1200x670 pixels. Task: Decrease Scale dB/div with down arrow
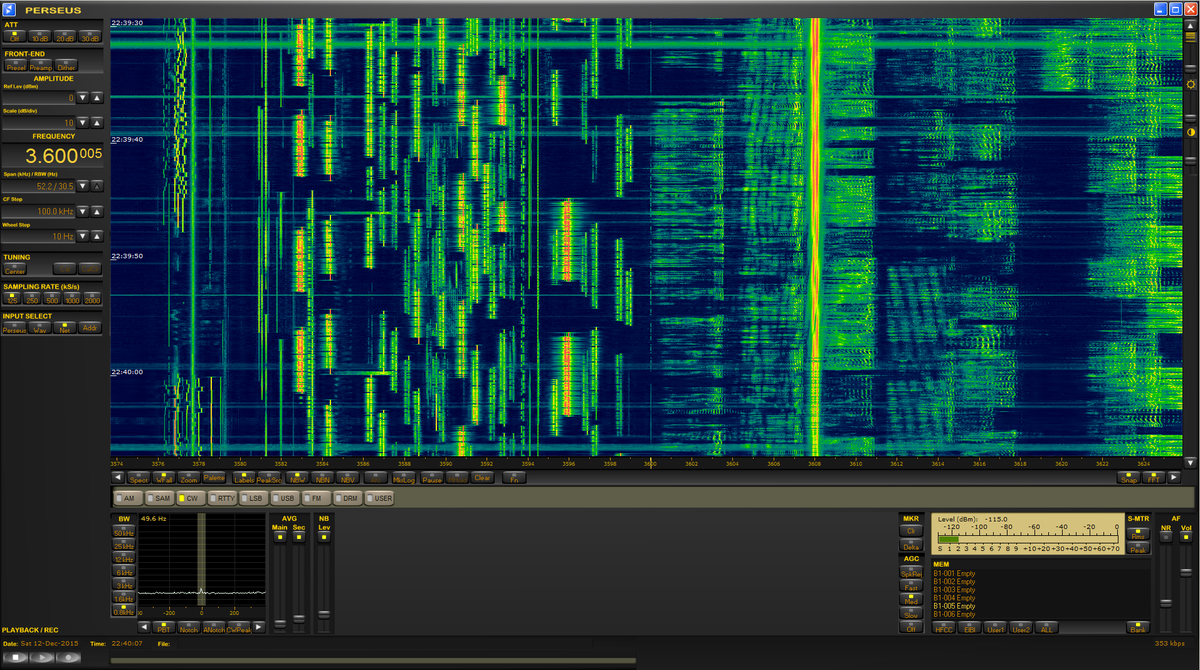pyautogui.click(x=83, y=122)
